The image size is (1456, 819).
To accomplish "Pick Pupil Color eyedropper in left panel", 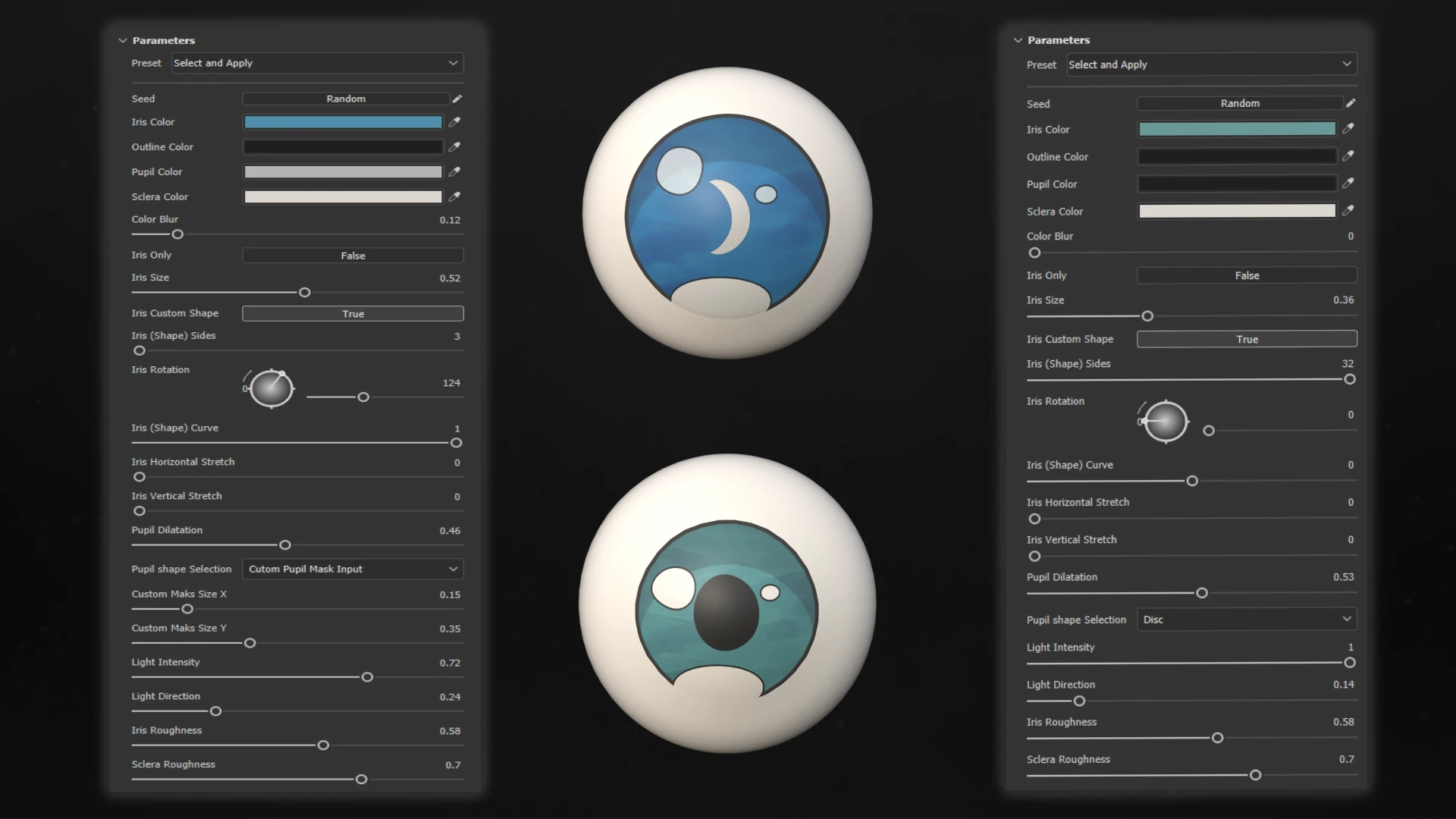I will (x=454, y=172).
